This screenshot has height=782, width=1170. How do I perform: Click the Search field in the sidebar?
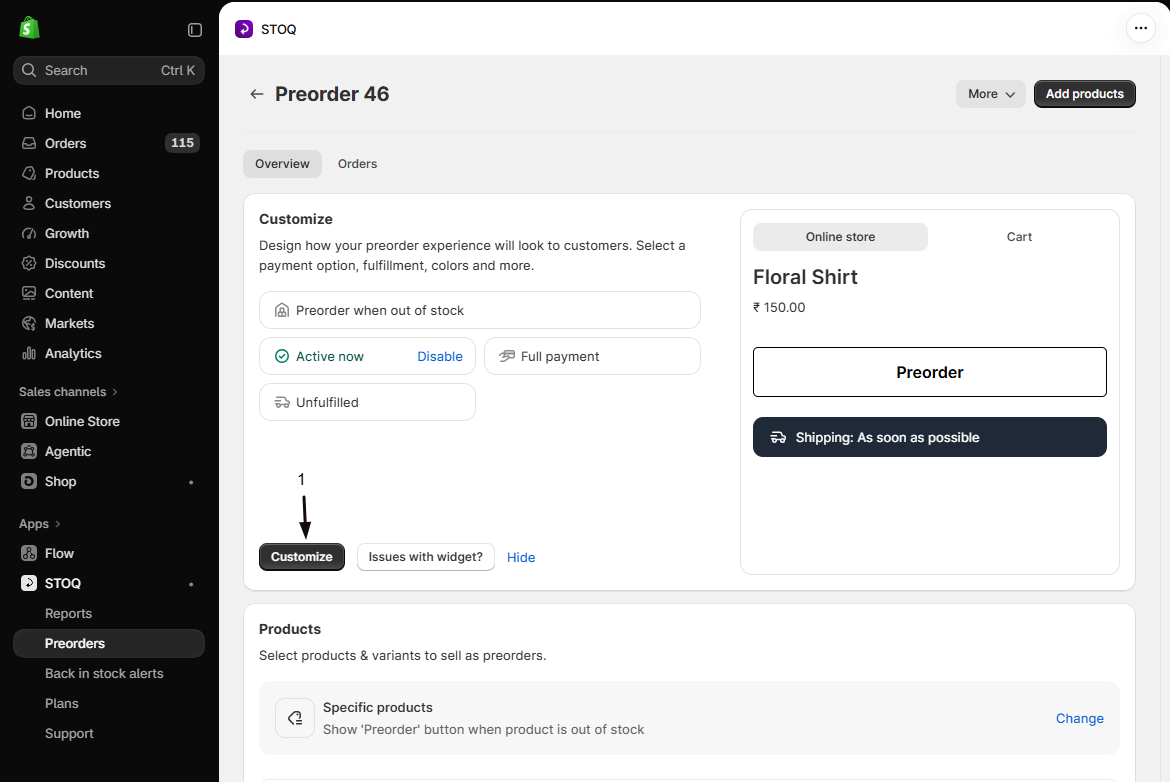(109, 70)
